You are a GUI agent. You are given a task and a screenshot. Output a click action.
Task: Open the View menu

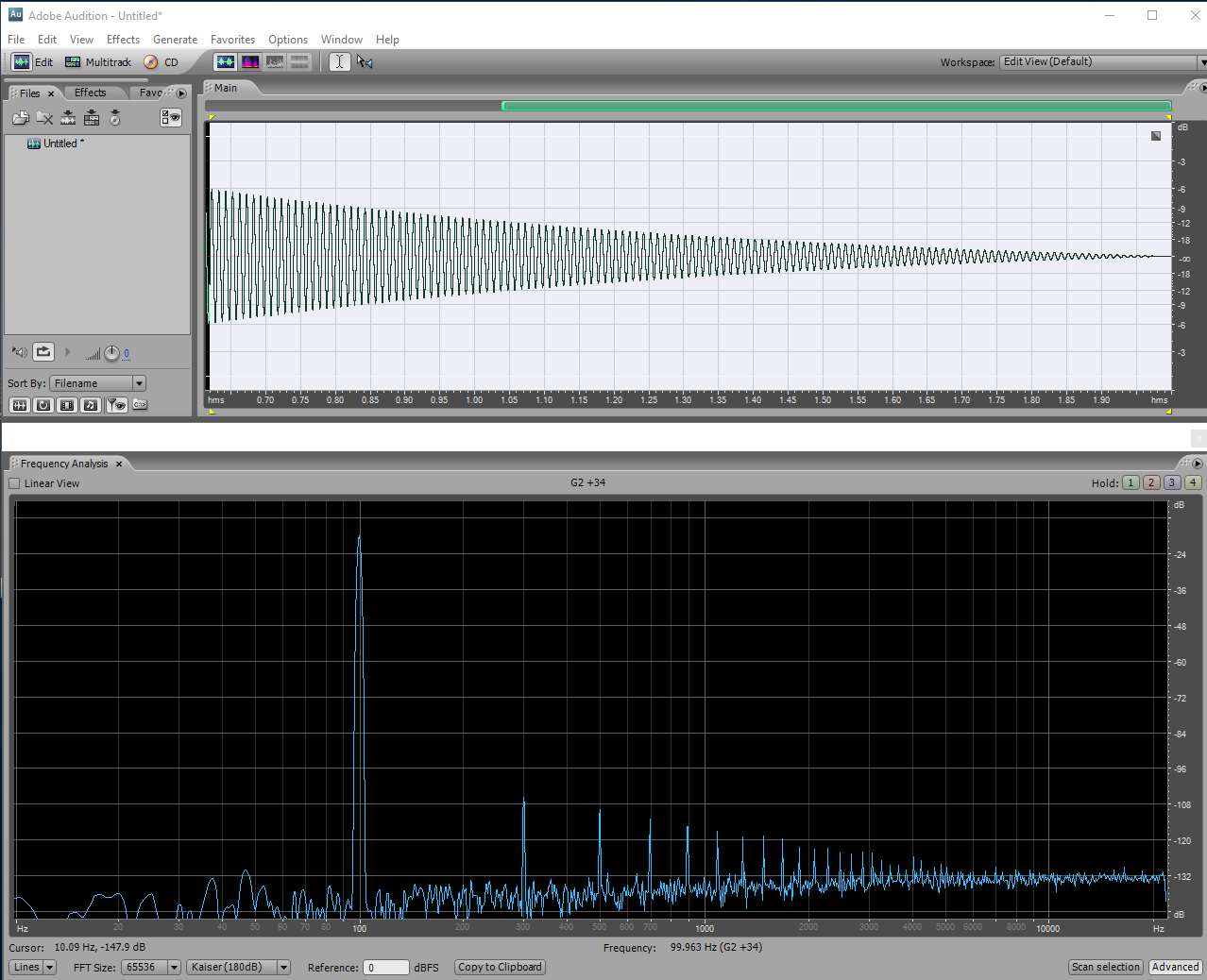[82, 40]
